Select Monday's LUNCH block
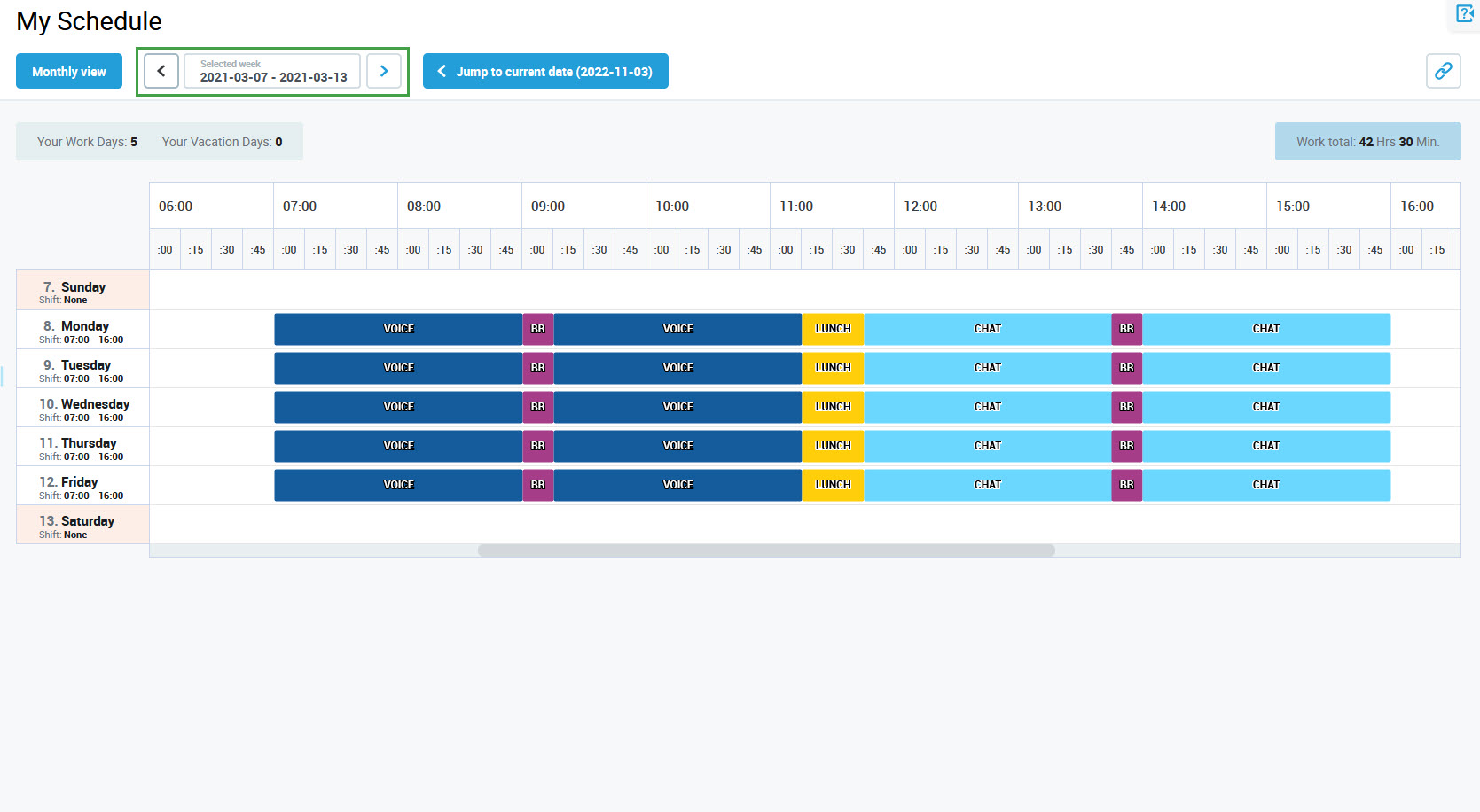Image resolution: width=1480 pixels, height=812 pixels. pos(833,329)
